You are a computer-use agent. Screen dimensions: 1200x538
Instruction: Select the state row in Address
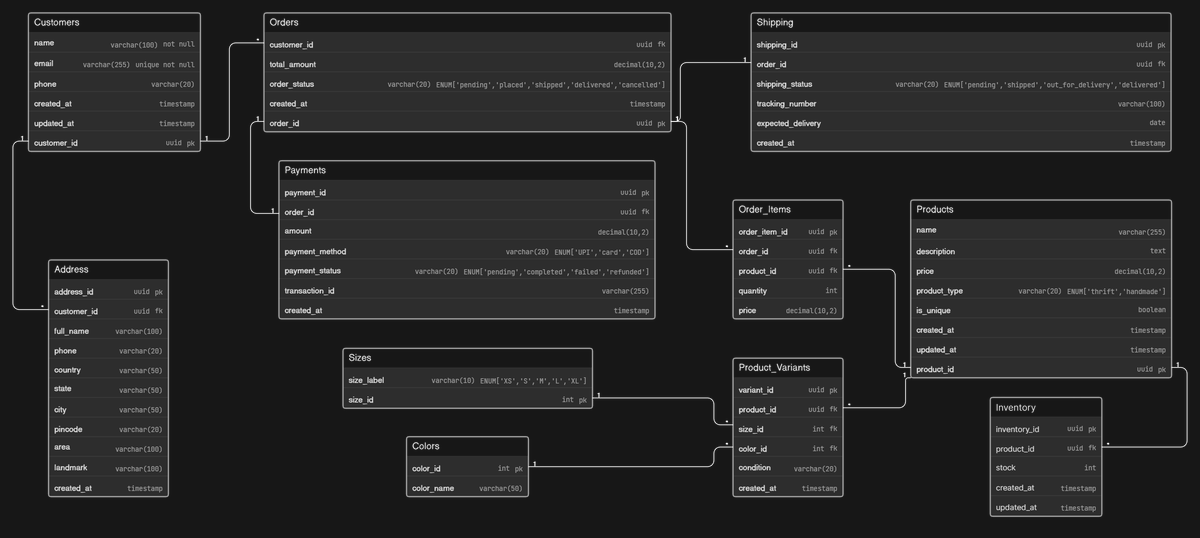point(109,389)
